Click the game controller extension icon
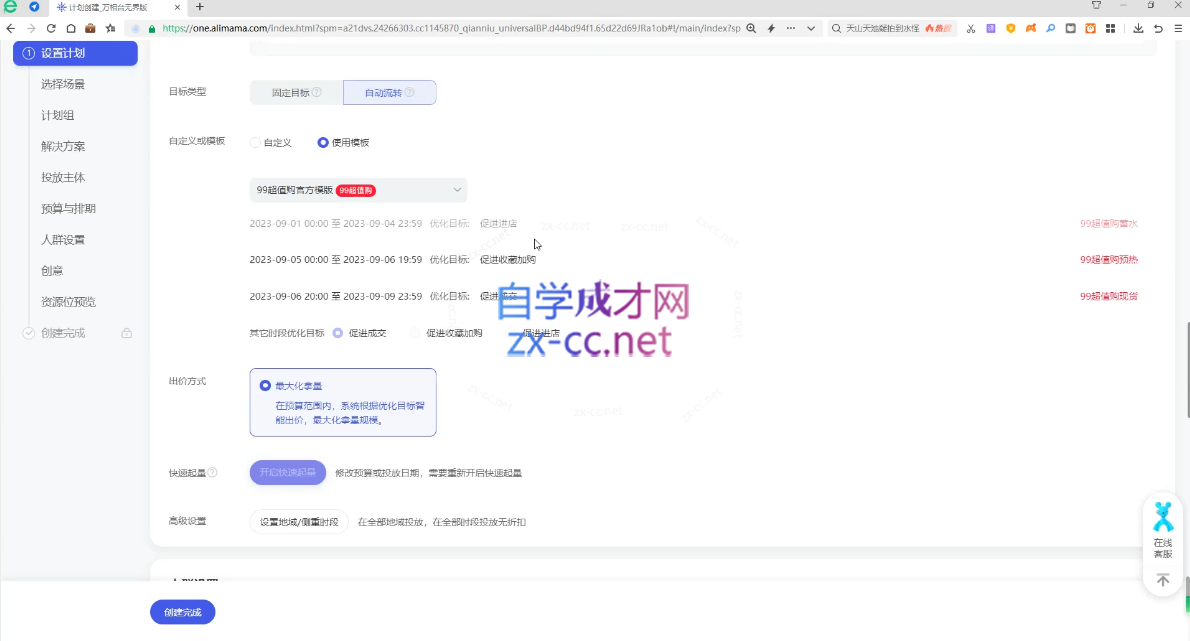 coord(1031,28)
